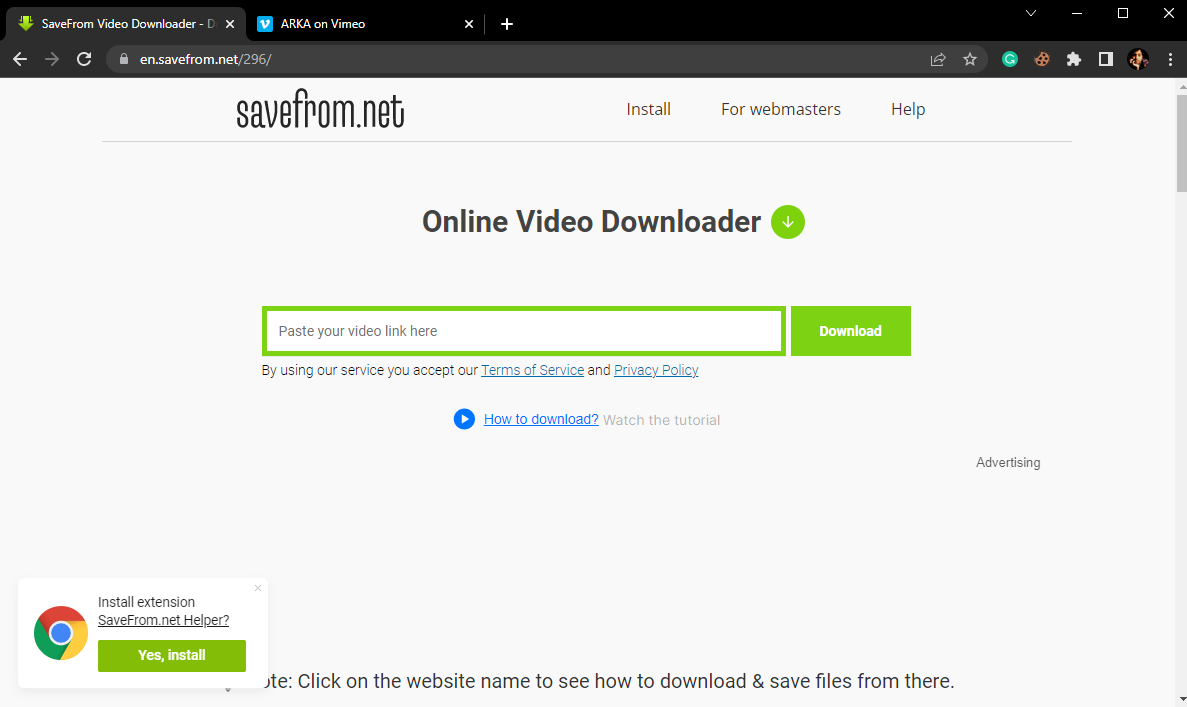This screenshot has height=707, width=1187.
Task: Share this page using the share icon
Action: (x=938, y=59)
